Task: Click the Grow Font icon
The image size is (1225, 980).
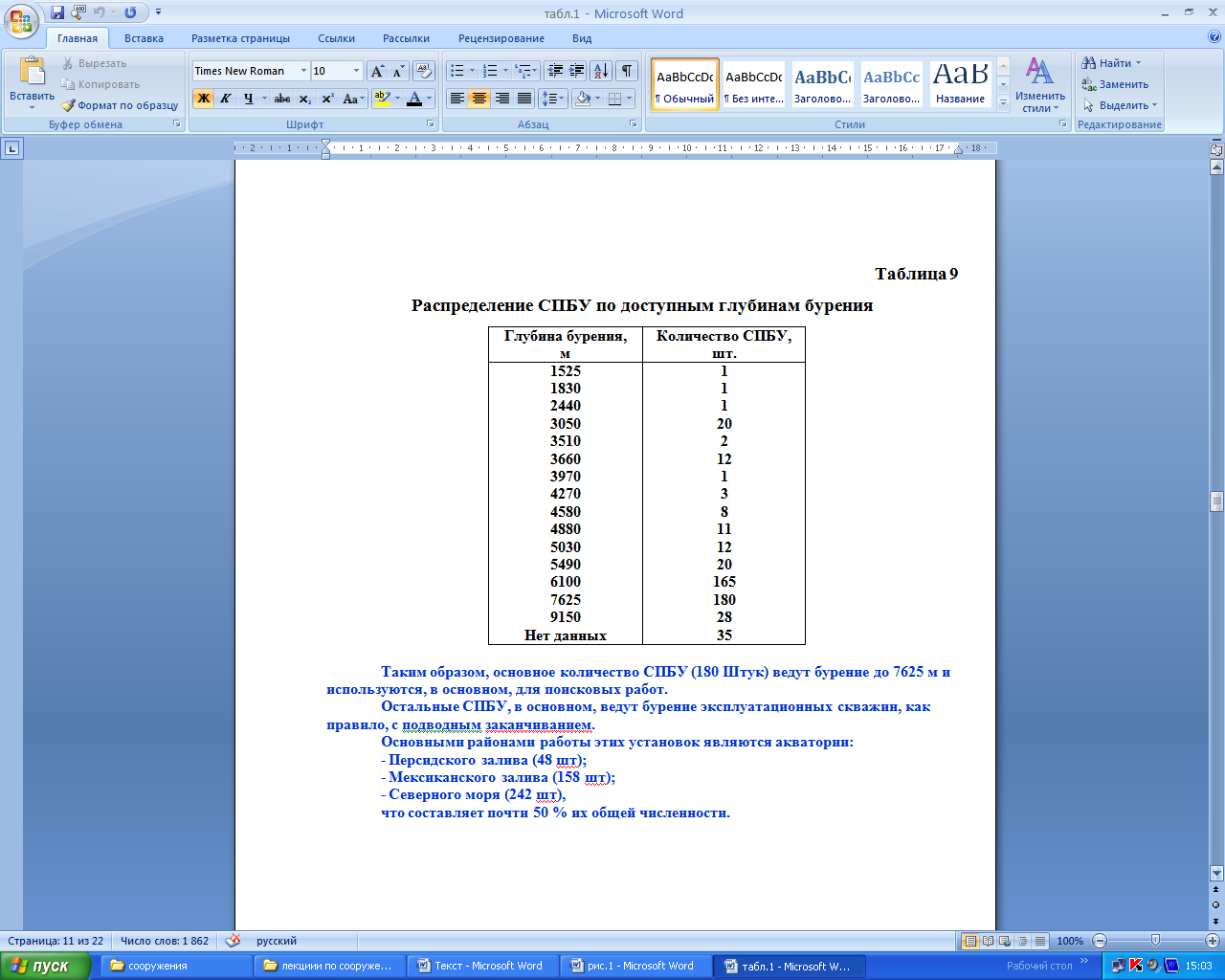Action: click(377, 71)
